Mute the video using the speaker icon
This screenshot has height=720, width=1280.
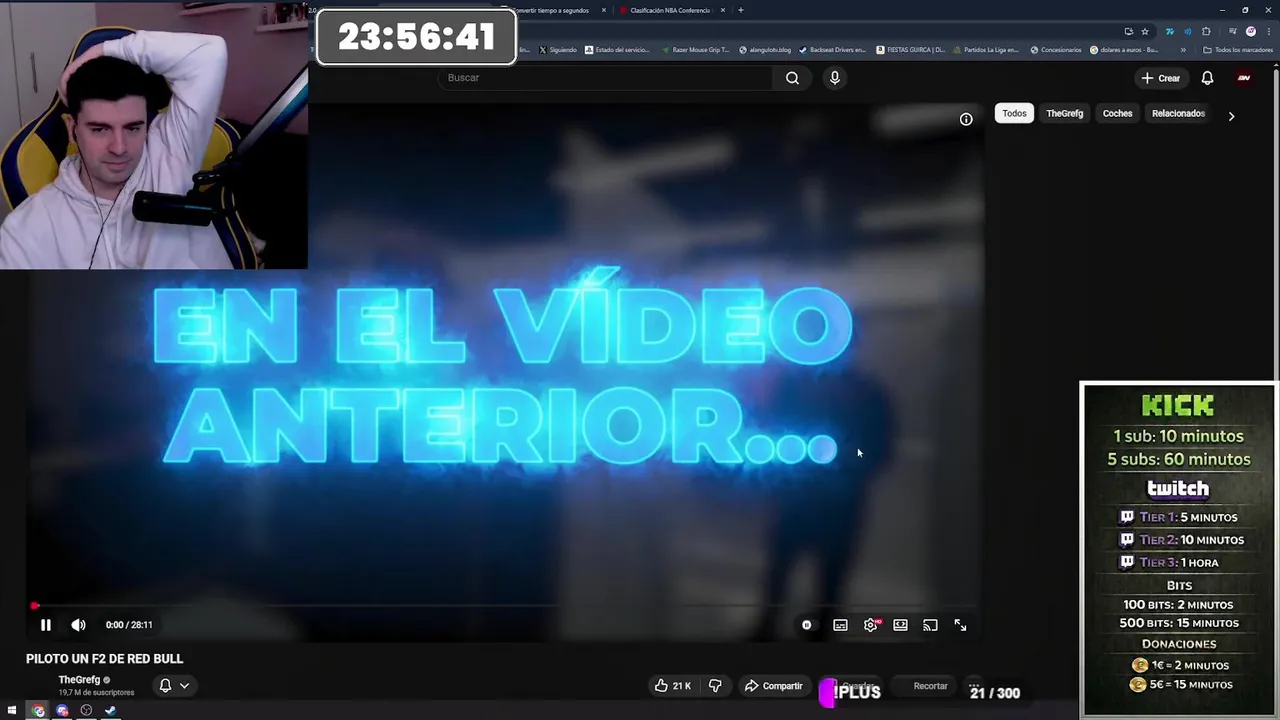coord(78,625)
